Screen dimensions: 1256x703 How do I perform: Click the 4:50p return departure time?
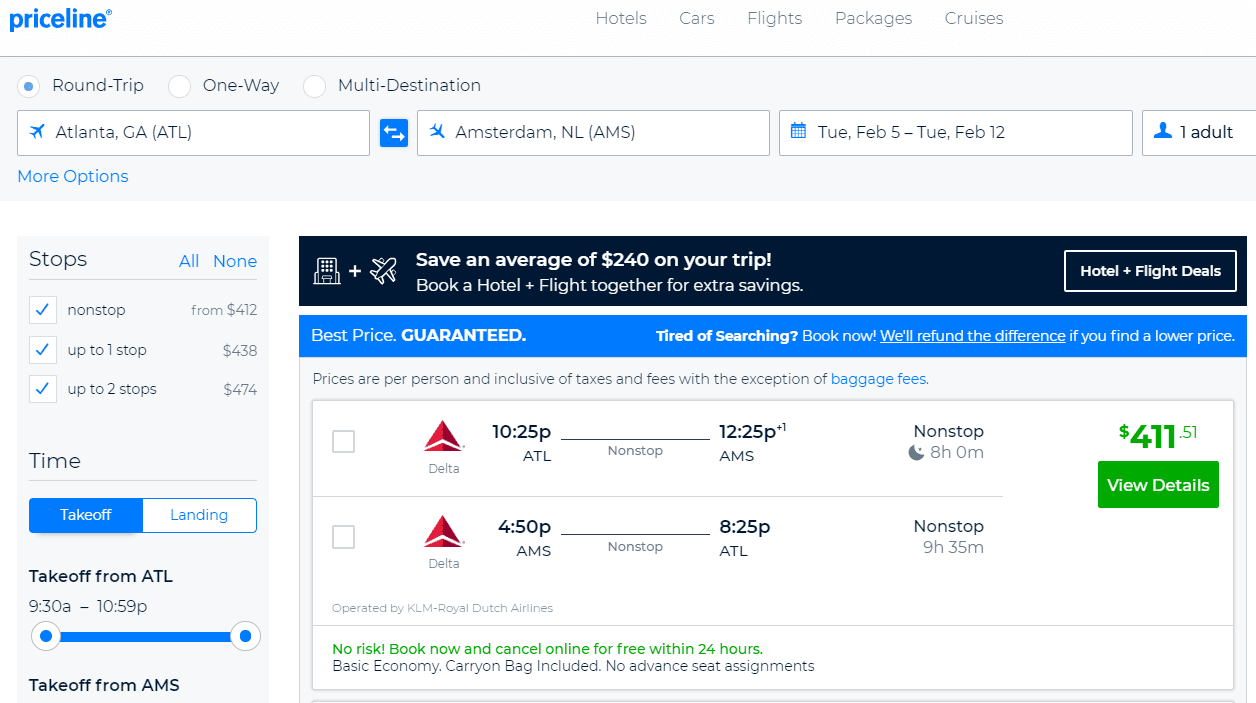(524, 527)
